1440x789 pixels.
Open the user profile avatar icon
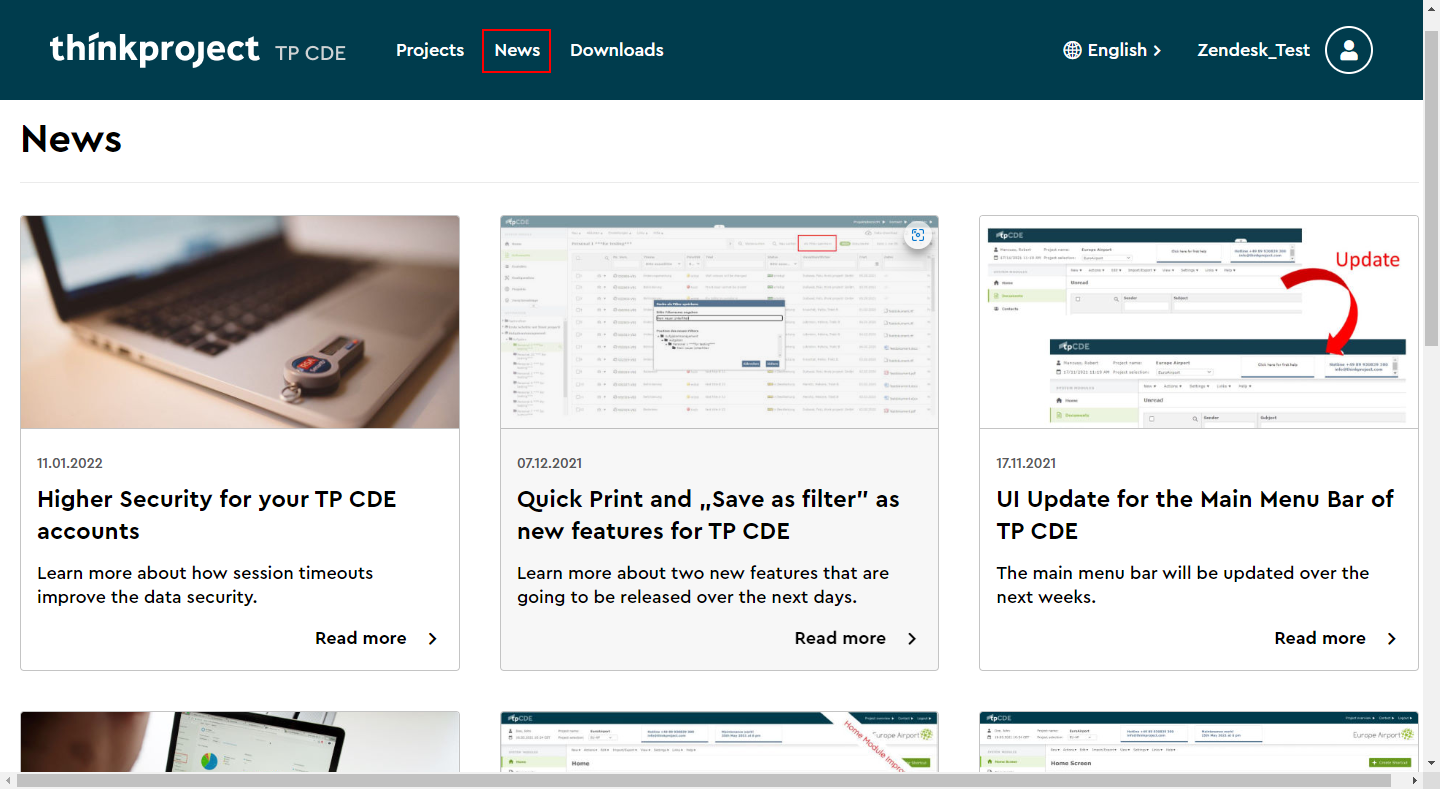click(1348, 50)
